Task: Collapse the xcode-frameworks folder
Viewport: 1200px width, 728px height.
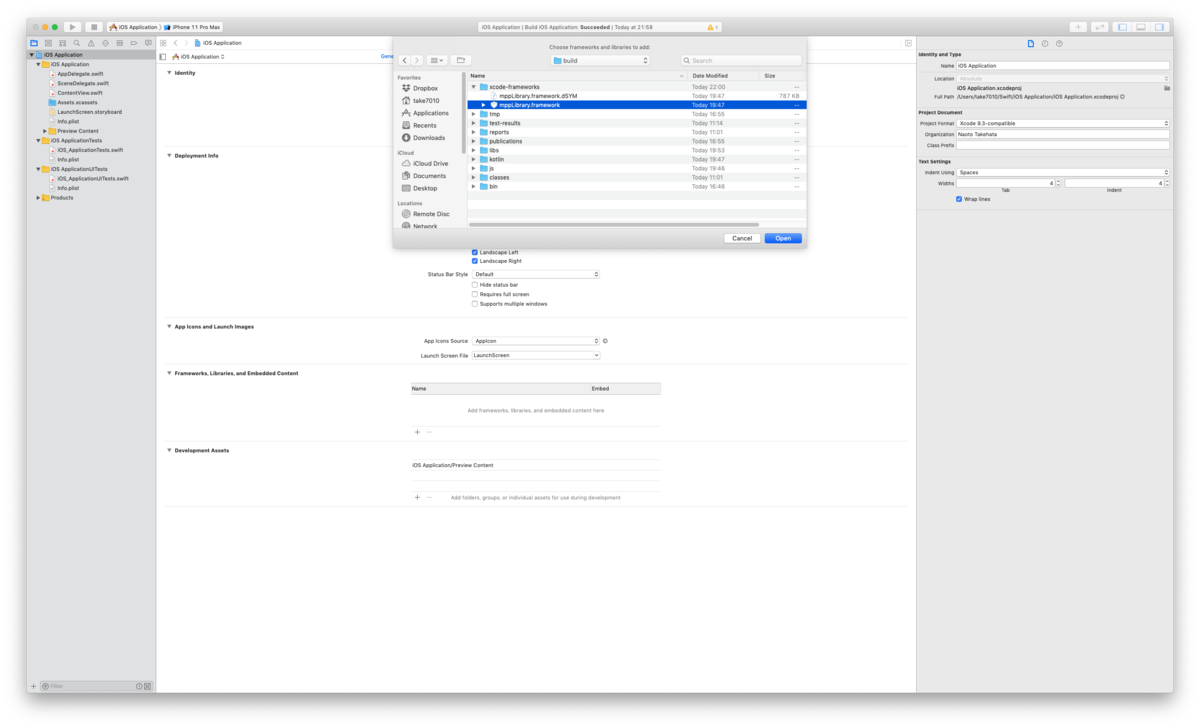Action: (474, 87)
